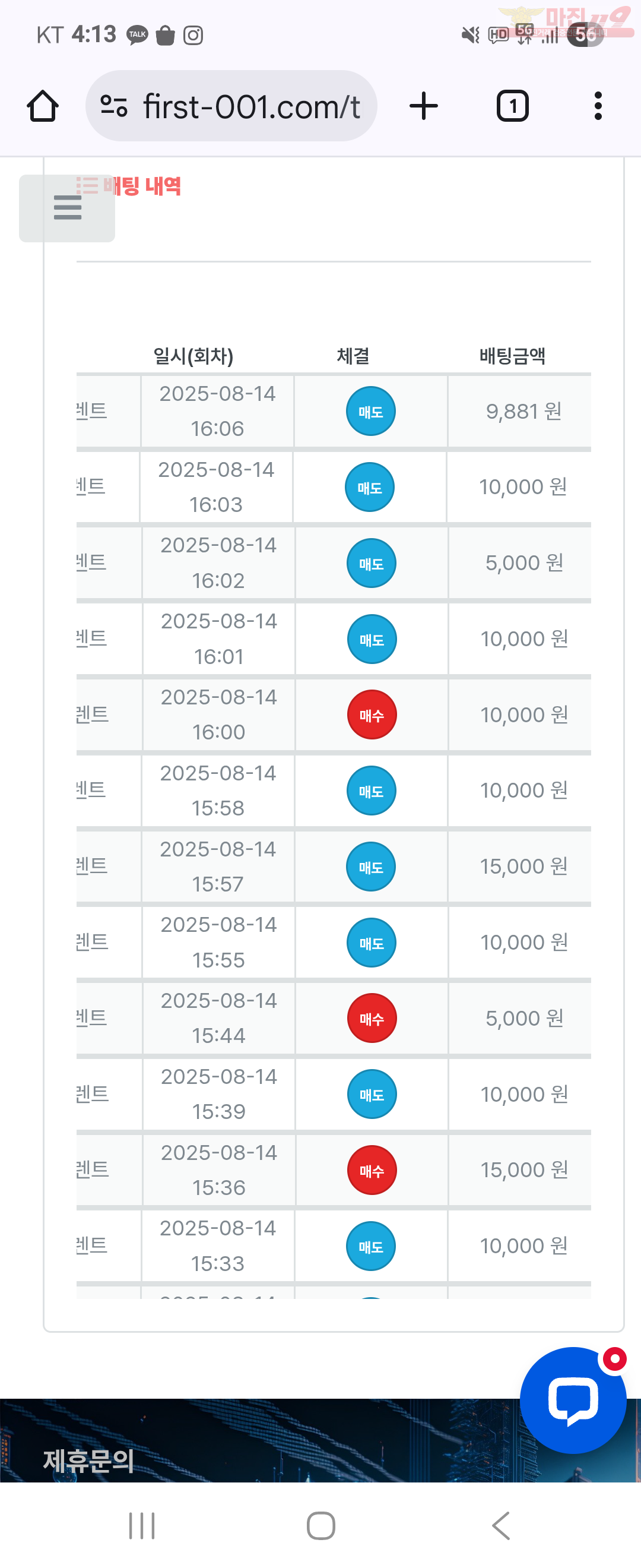
Task: Tap the Android home navigation button
Action: (x=320, y=1525)
